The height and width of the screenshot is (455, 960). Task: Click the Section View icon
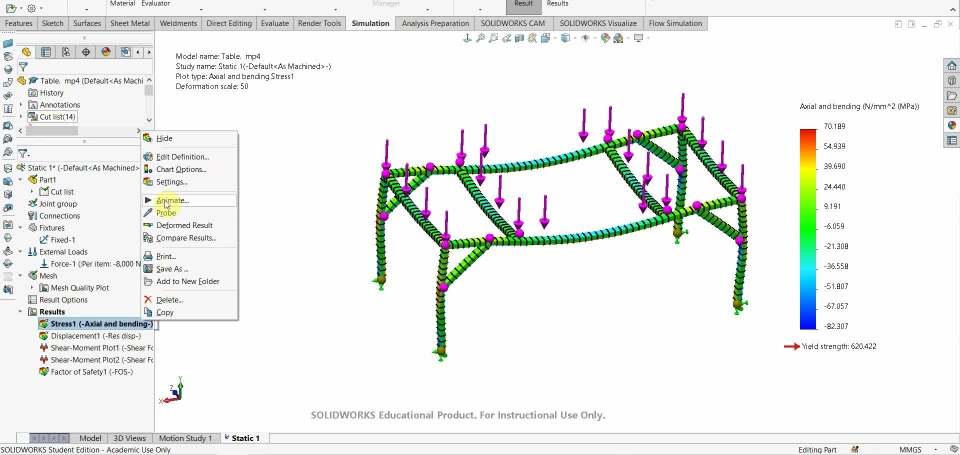tap(520, 38)
